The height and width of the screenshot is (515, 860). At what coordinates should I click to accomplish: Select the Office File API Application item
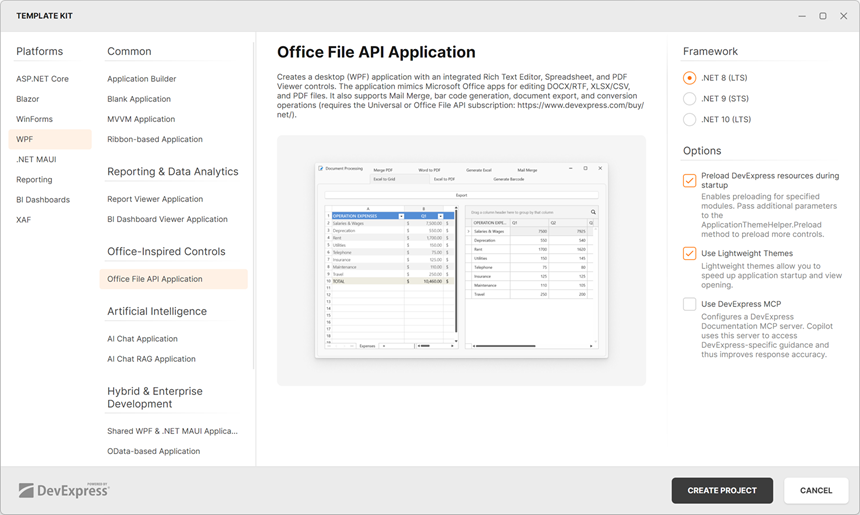coord(173,279)
